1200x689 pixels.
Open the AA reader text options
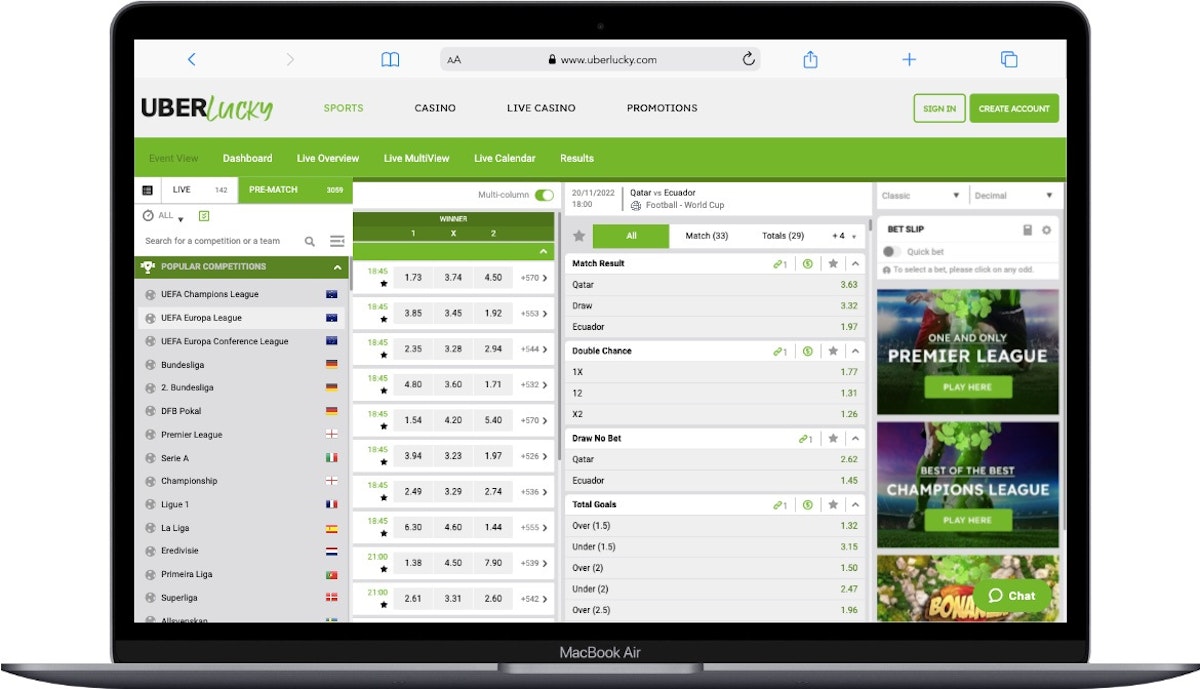pos(454,60)
